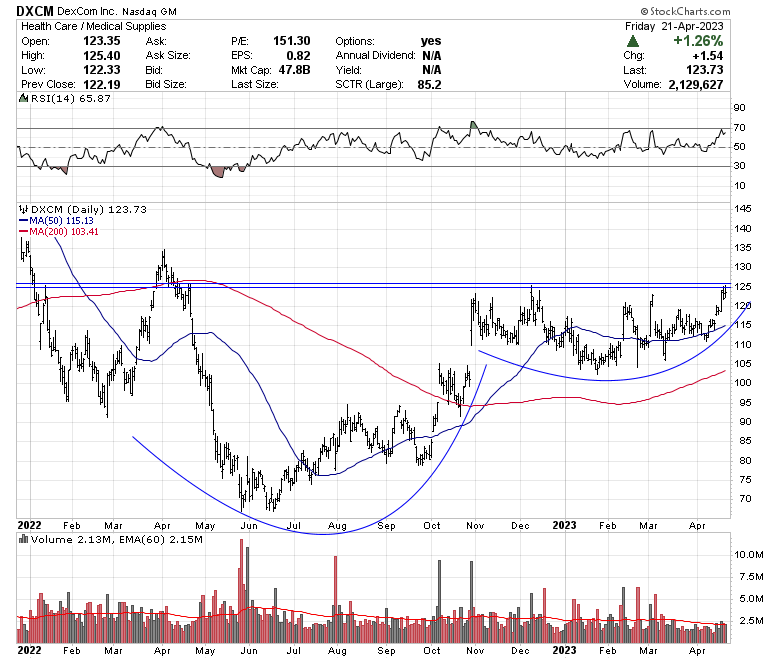Click the 2023 label on volume panel axis

[565, 650]
